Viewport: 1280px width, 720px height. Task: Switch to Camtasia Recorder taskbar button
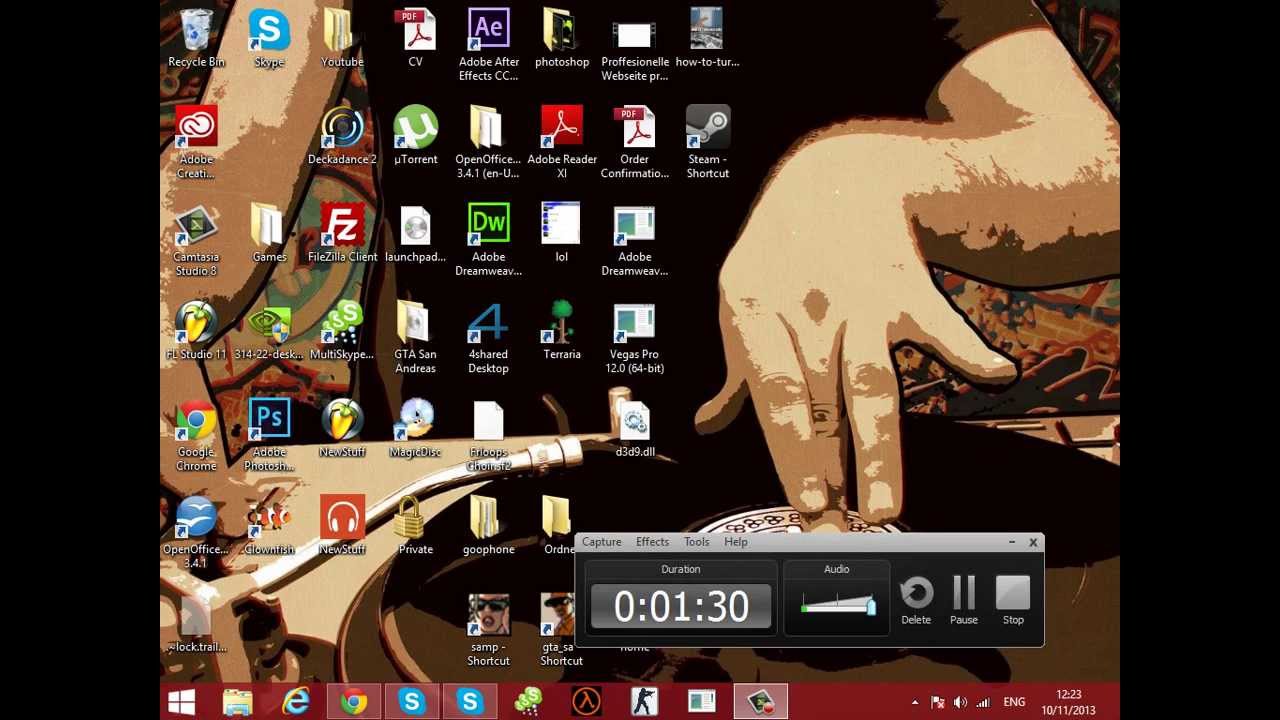click(x=760, y=702)
